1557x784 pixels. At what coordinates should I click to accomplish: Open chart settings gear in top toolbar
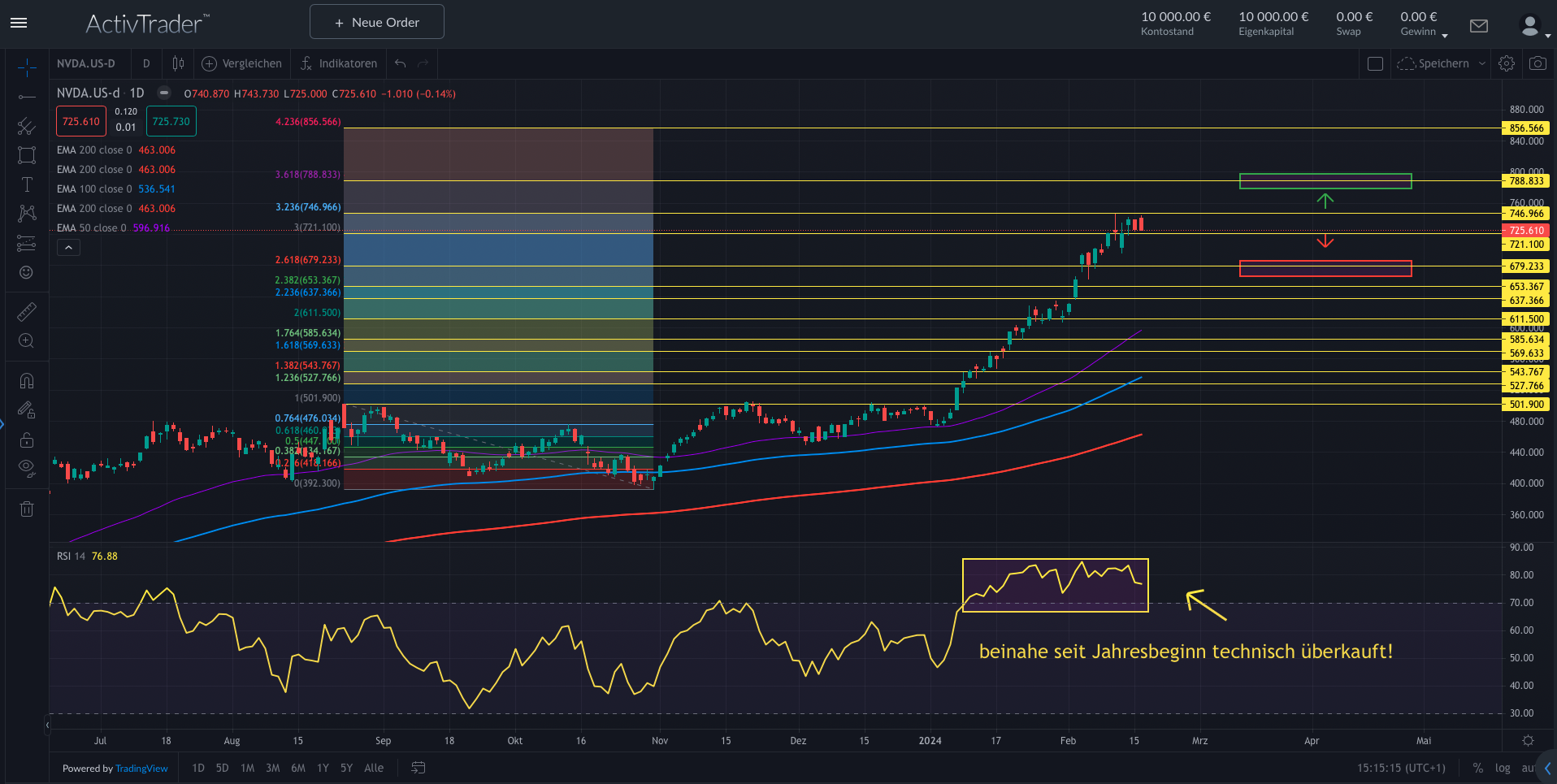(1507, 63)
